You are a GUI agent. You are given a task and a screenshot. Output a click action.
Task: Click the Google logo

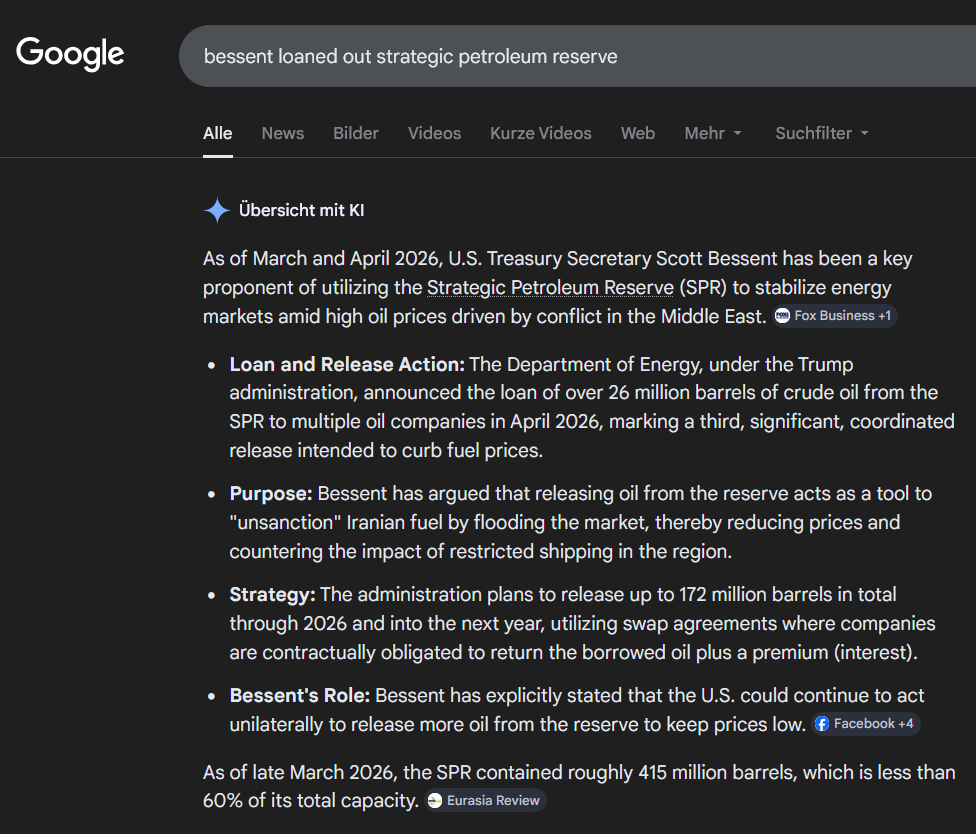[70, 54]
